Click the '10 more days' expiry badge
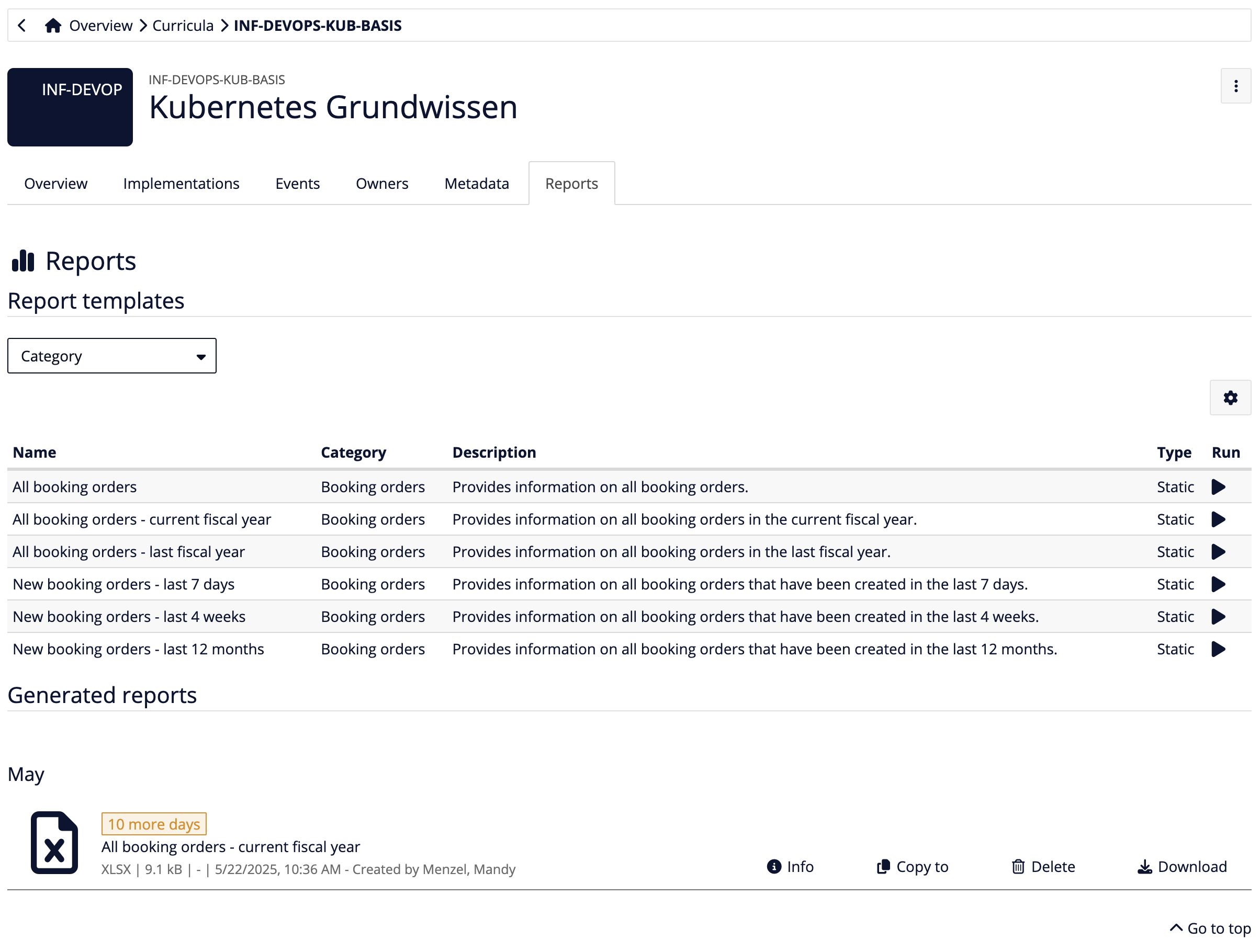The height and width of the screenshot is (952, 1260). click(153, 823)
